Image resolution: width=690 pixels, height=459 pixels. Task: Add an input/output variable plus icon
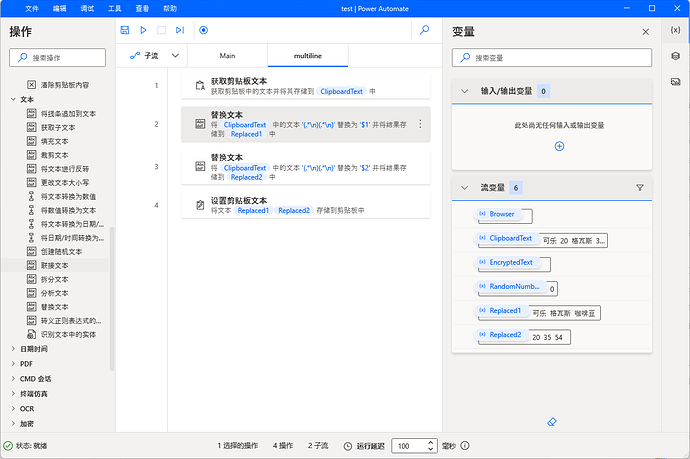tap(559, 146)
